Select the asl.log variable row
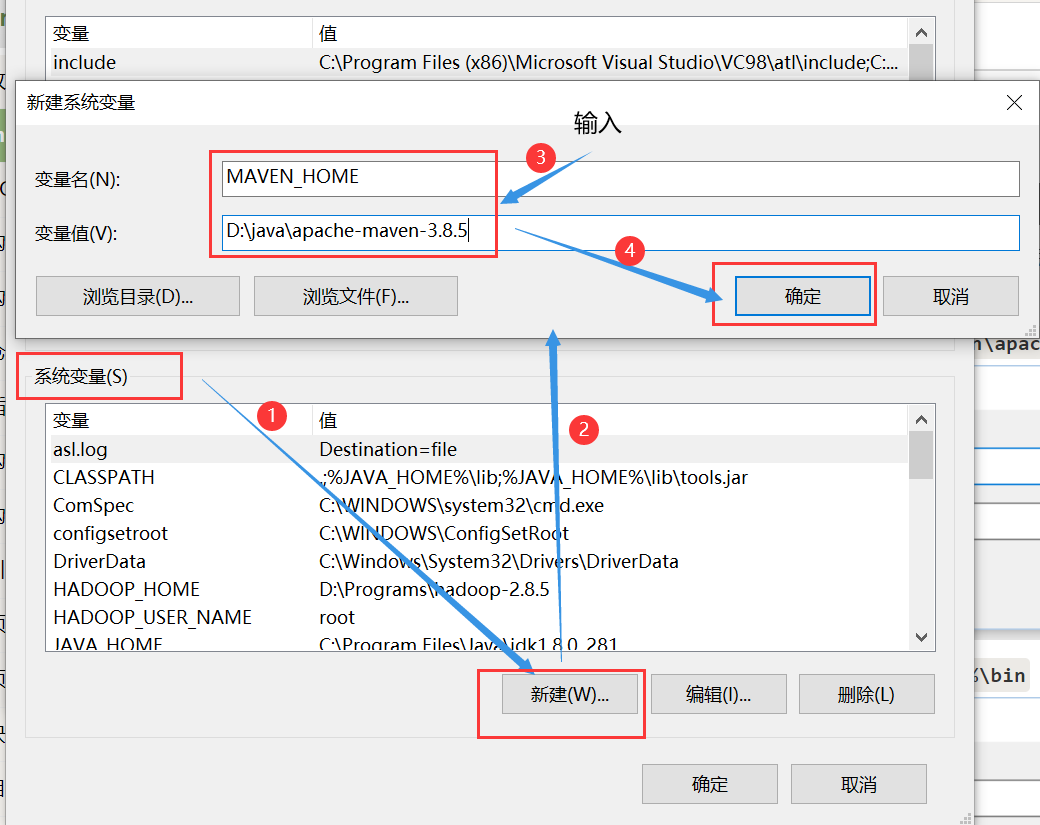This screenshot has height=825, width=1040. click(479, 449)
